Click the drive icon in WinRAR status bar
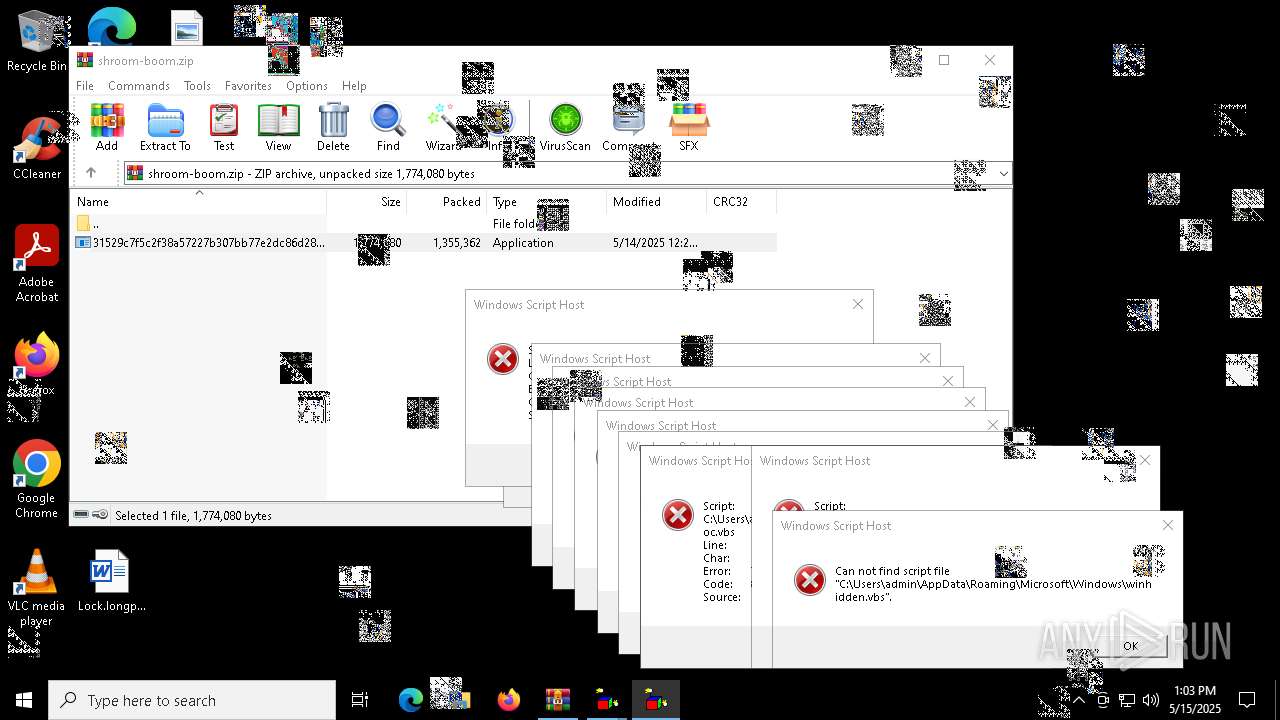 point(82,515)
